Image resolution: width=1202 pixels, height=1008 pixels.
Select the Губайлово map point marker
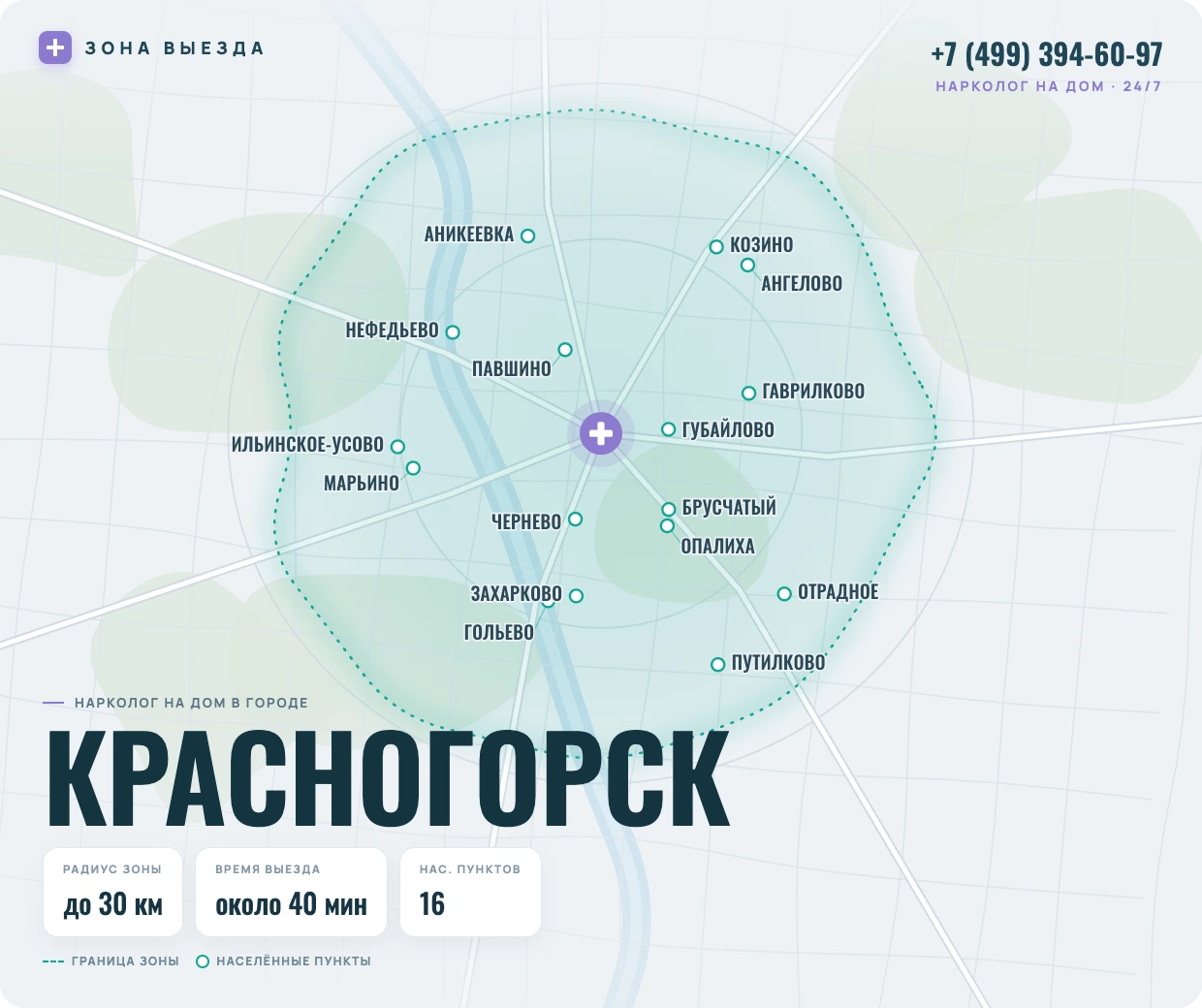point(668,429)
